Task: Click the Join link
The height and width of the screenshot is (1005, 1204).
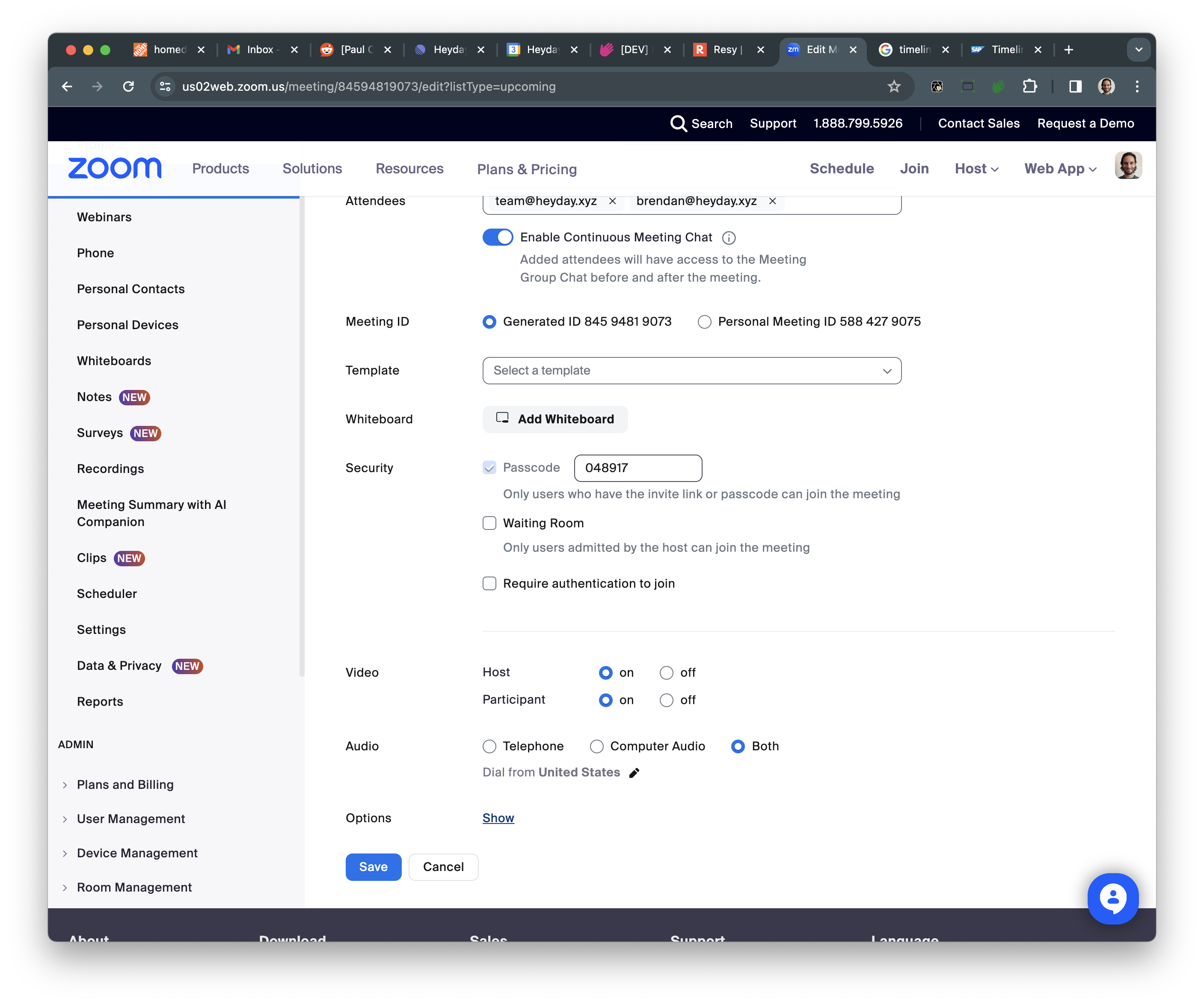Action: 914,169
